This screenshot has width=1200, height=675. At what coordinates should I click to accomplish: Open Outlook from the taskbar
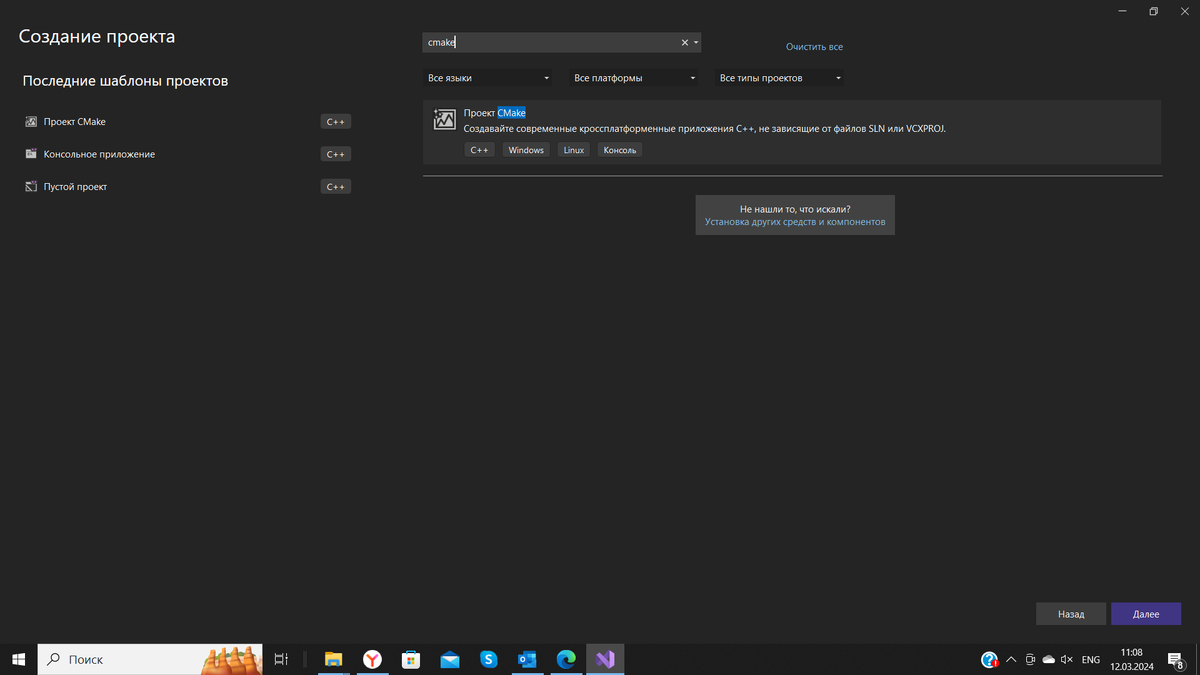527,659
